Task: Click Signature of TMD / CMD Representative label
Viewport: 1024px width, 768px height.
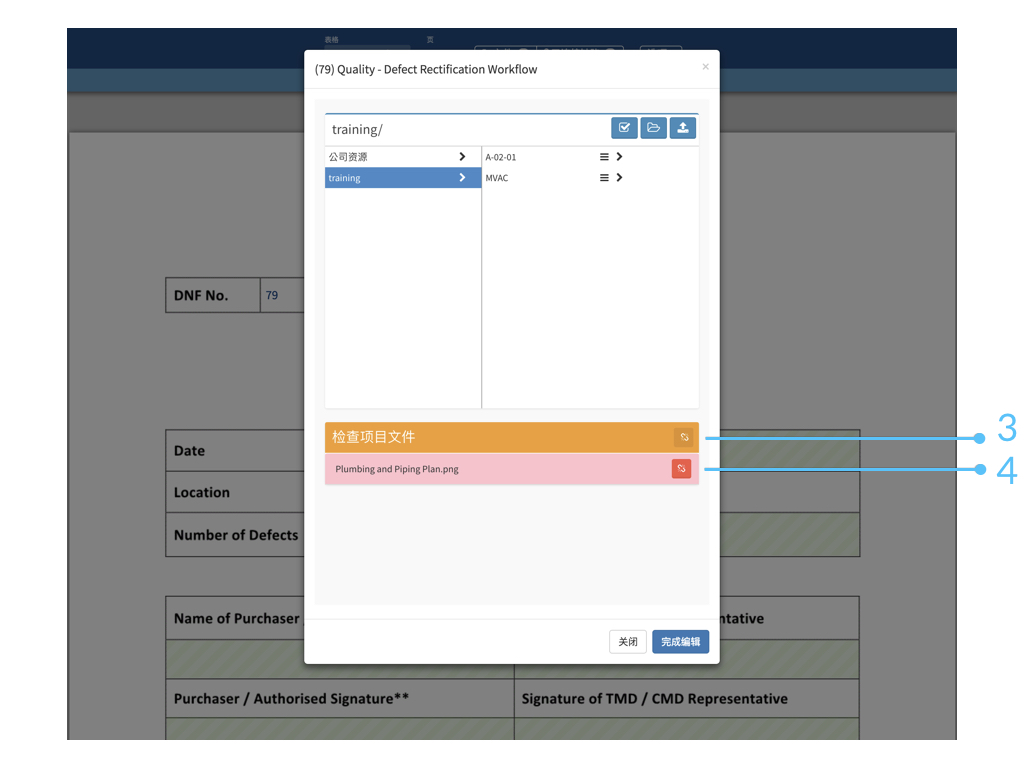Action: 654,699
